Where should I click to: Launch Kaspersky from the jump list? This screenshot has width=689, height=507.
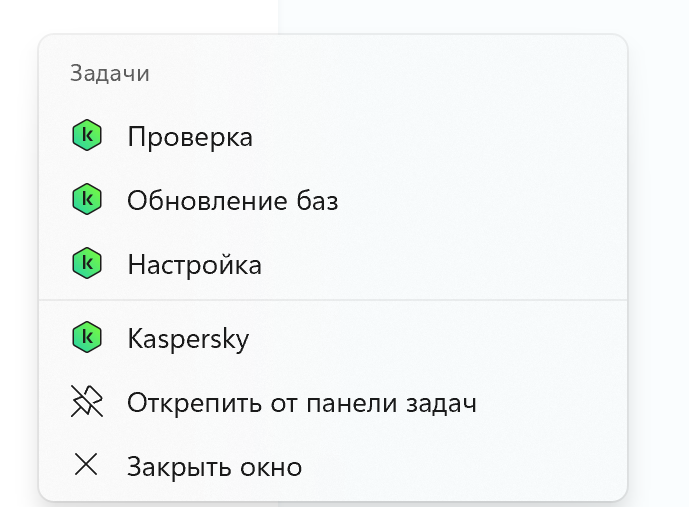click(x=333, y=338)
